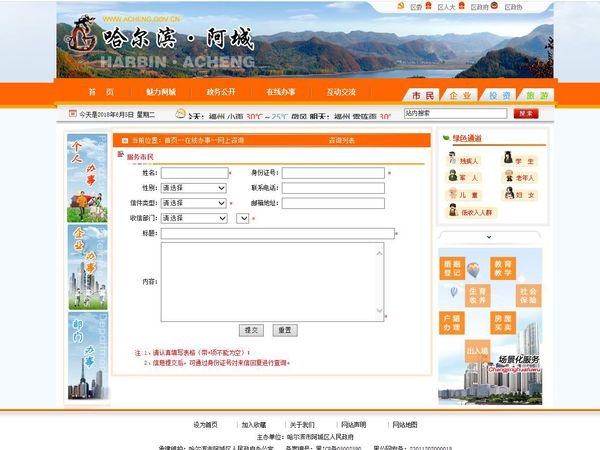Open the 生育收养 scene service tile

click(x=478, y=295)
